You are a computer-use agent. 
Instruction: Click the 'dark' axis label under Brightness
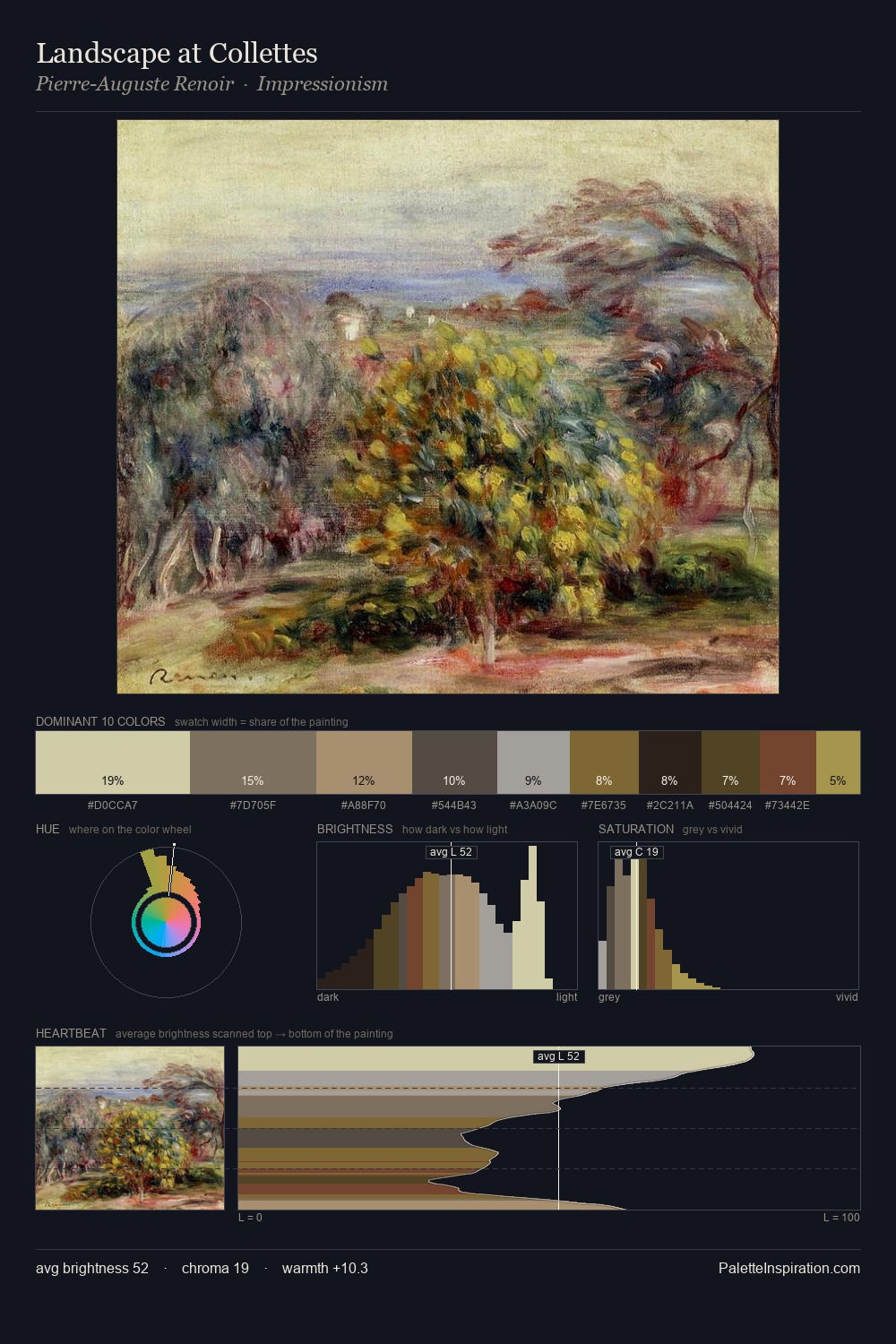click(x=328, y=996)
